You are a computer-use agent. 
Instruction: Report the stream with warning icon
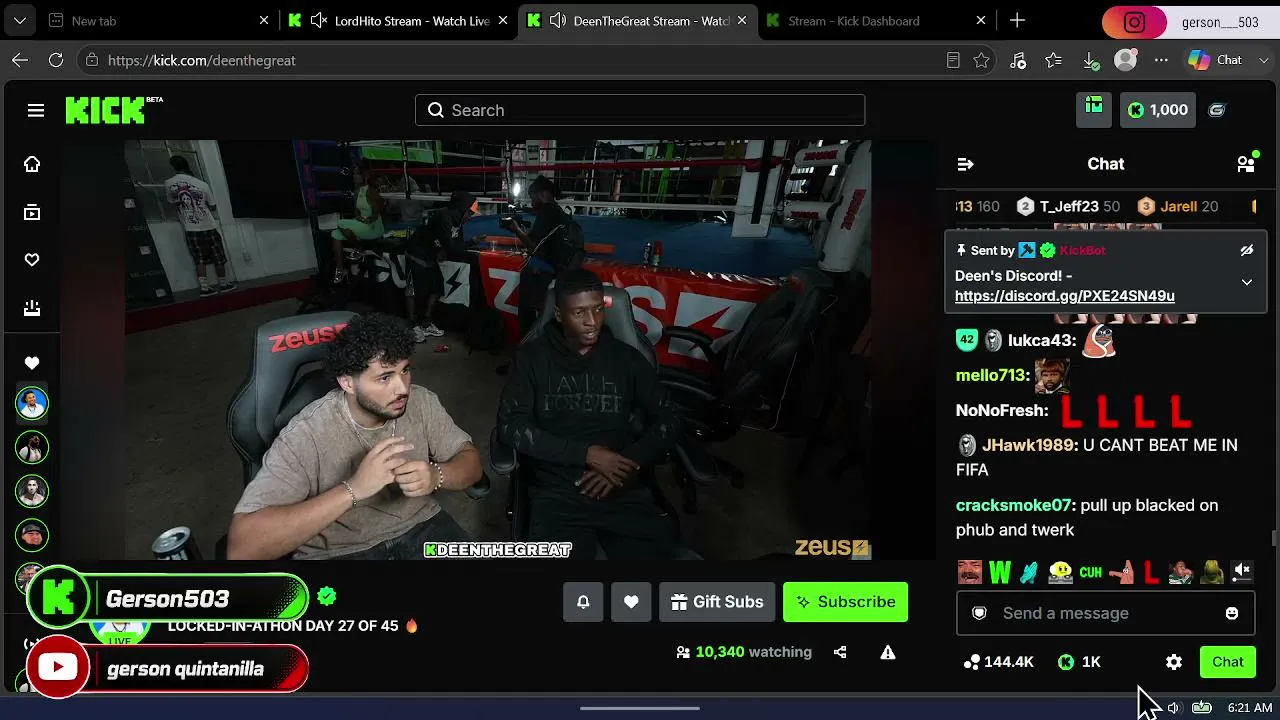[888, 652]
